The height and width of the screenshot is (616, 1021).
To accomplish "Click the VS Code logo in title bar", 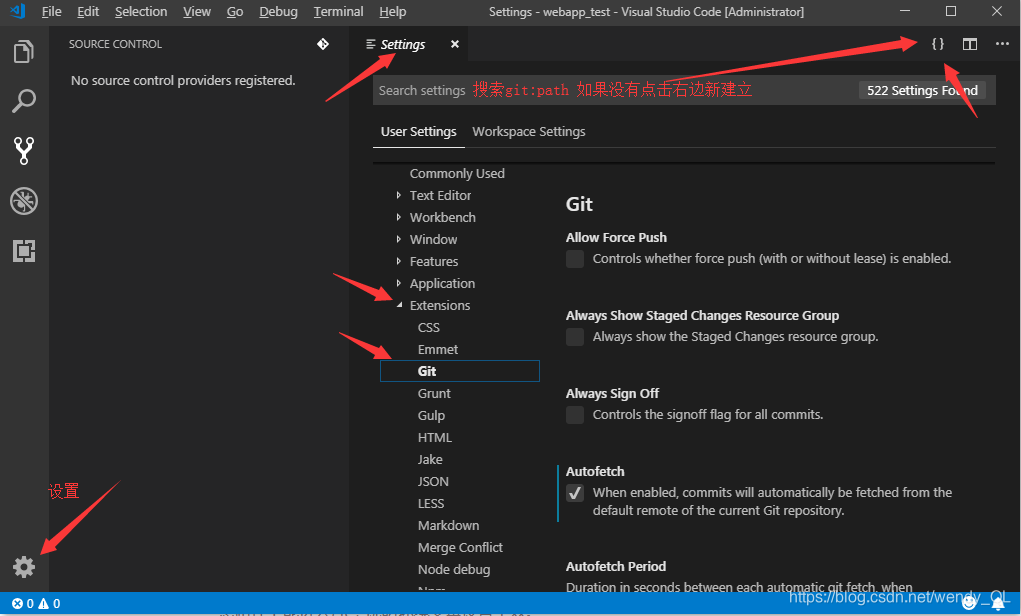I will [x=18, y=11].
